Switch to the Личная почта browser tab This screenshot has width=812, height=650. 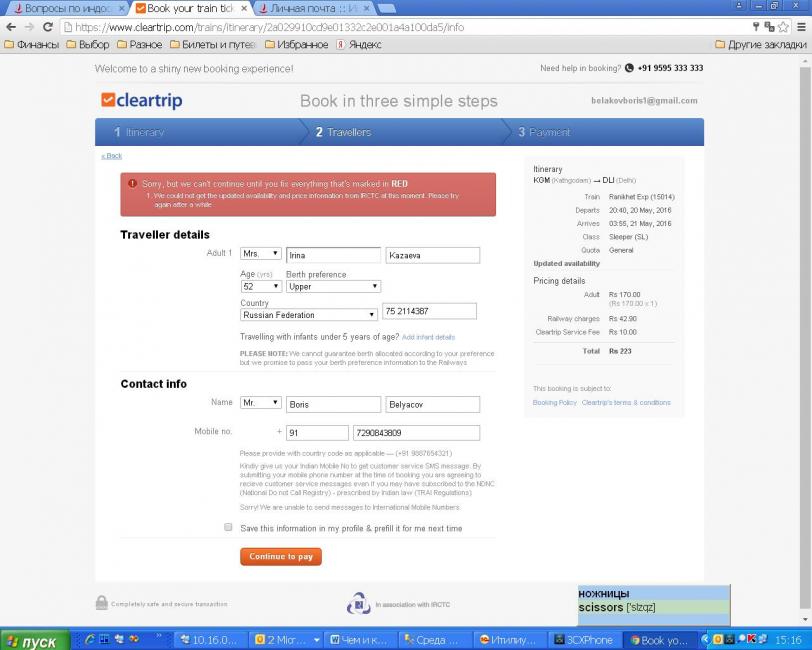[307, 8]
